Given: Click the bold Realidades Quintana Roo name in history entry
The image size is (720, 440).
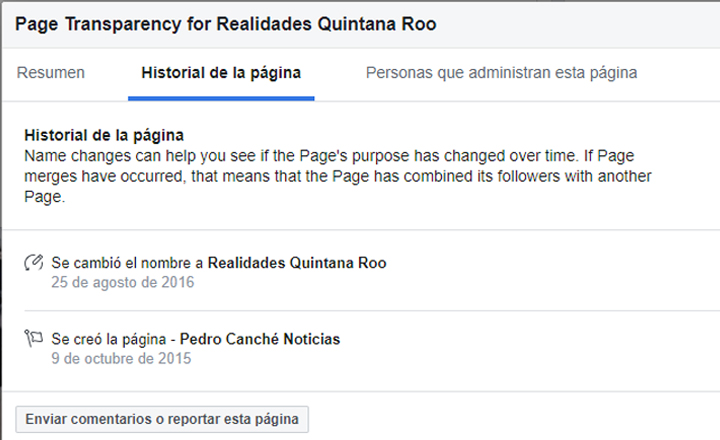Looking at the screenshot, I should (x=297, y=263).
